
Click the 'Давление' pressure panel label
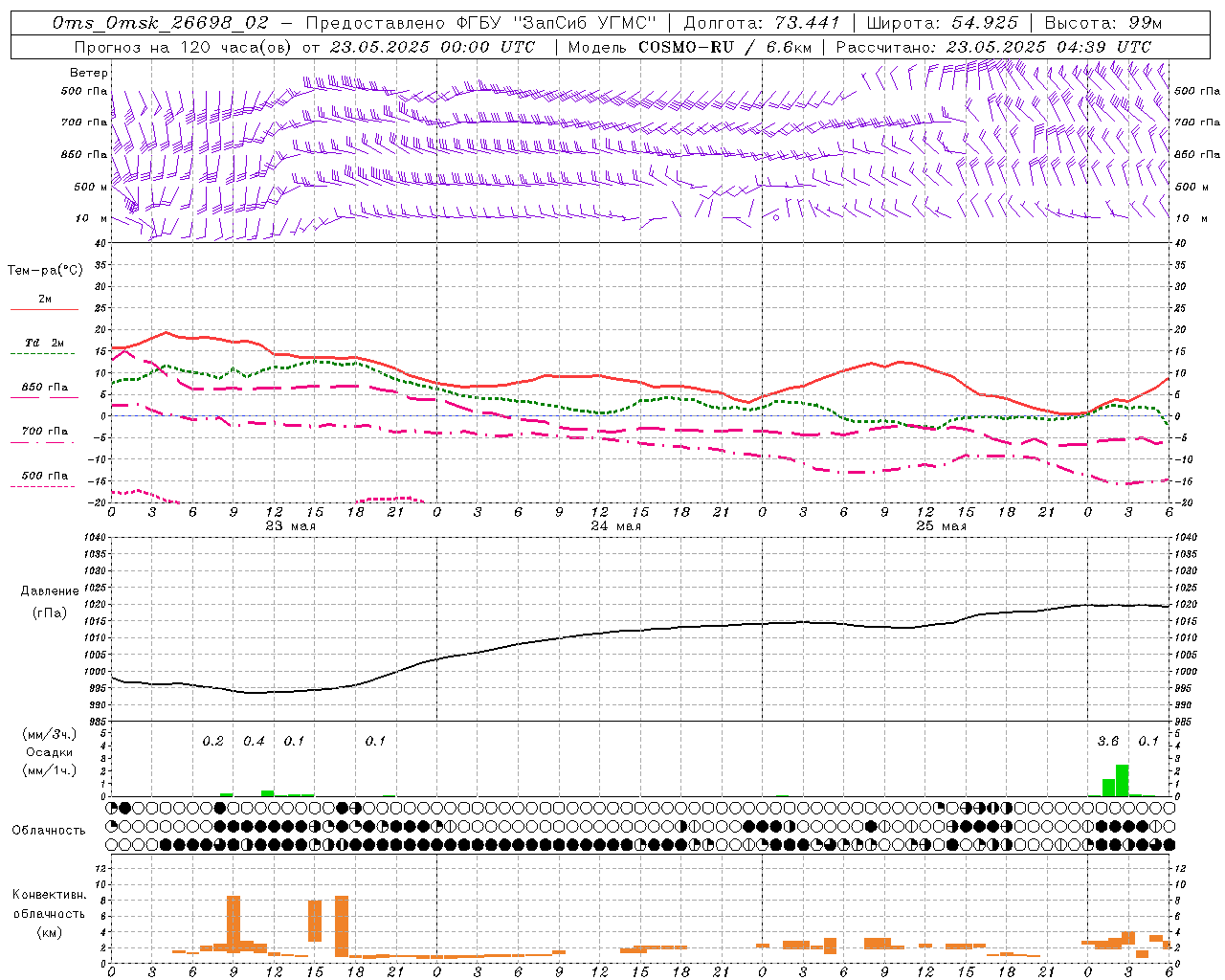[50, 591]
